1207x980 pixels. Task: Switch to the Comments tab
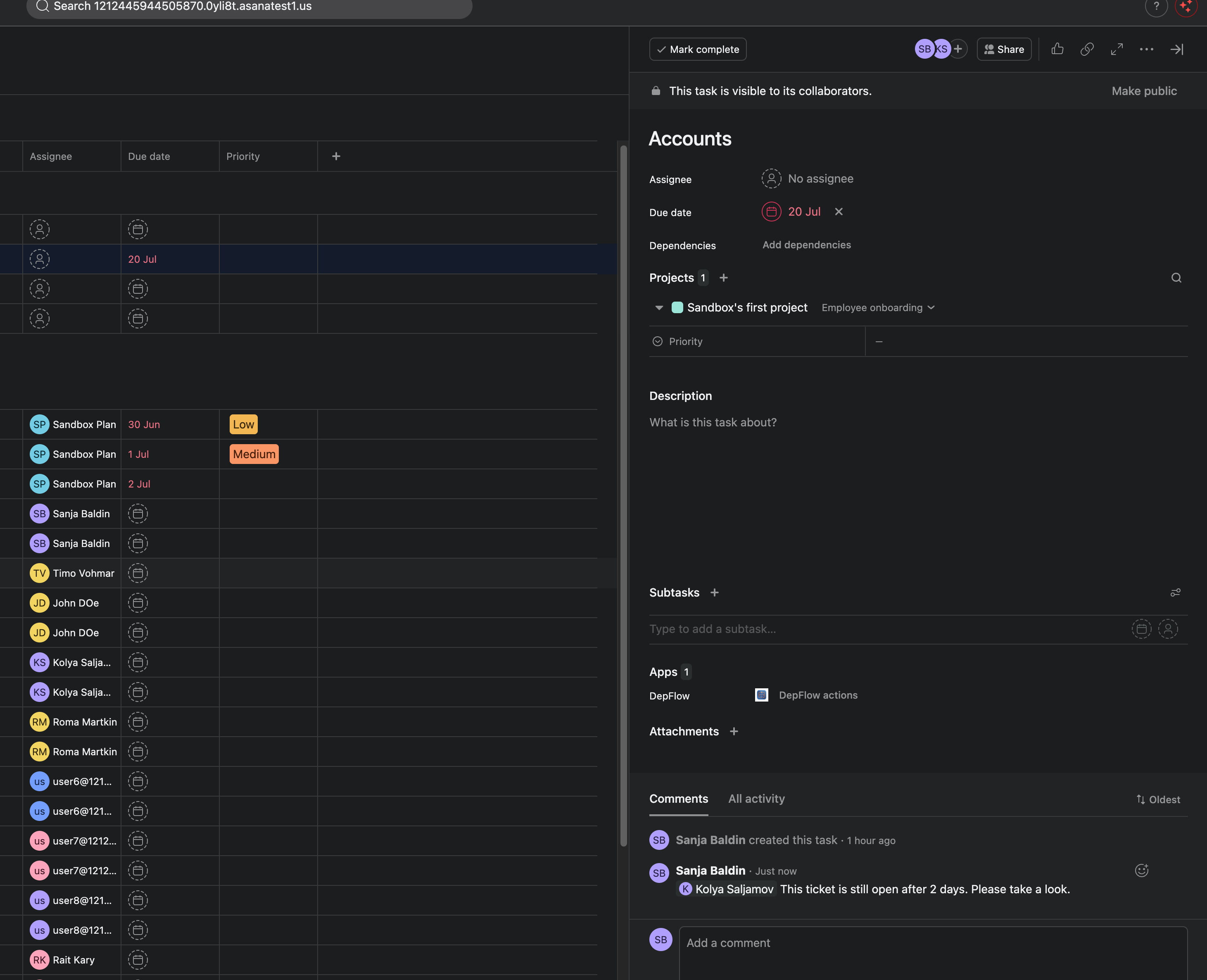[678, 799]
